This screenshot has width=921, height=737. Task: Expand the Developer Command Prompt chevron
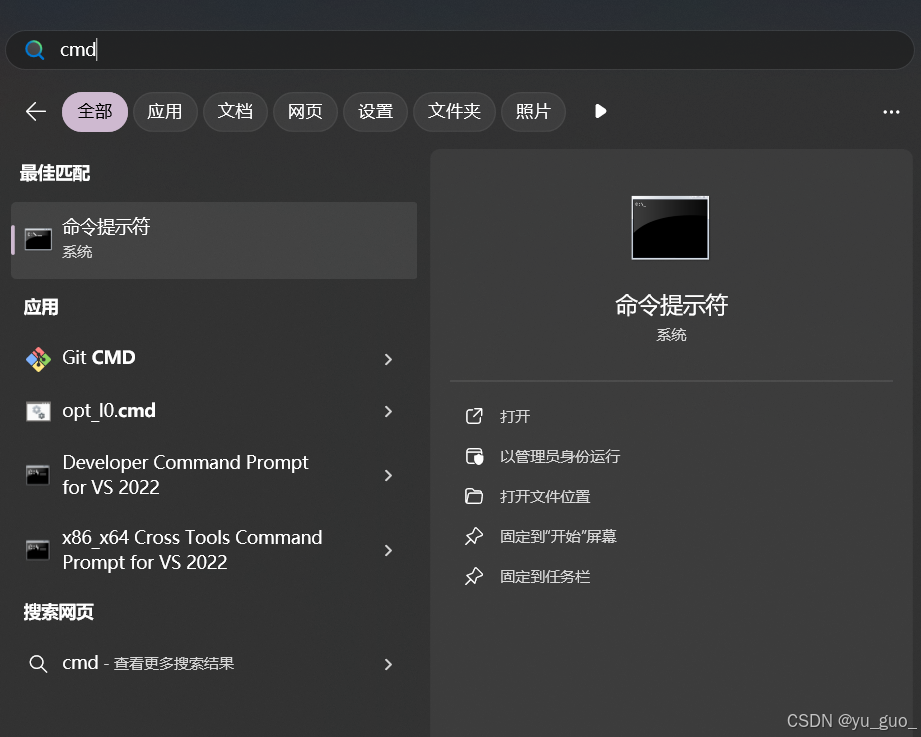[388, 475]
